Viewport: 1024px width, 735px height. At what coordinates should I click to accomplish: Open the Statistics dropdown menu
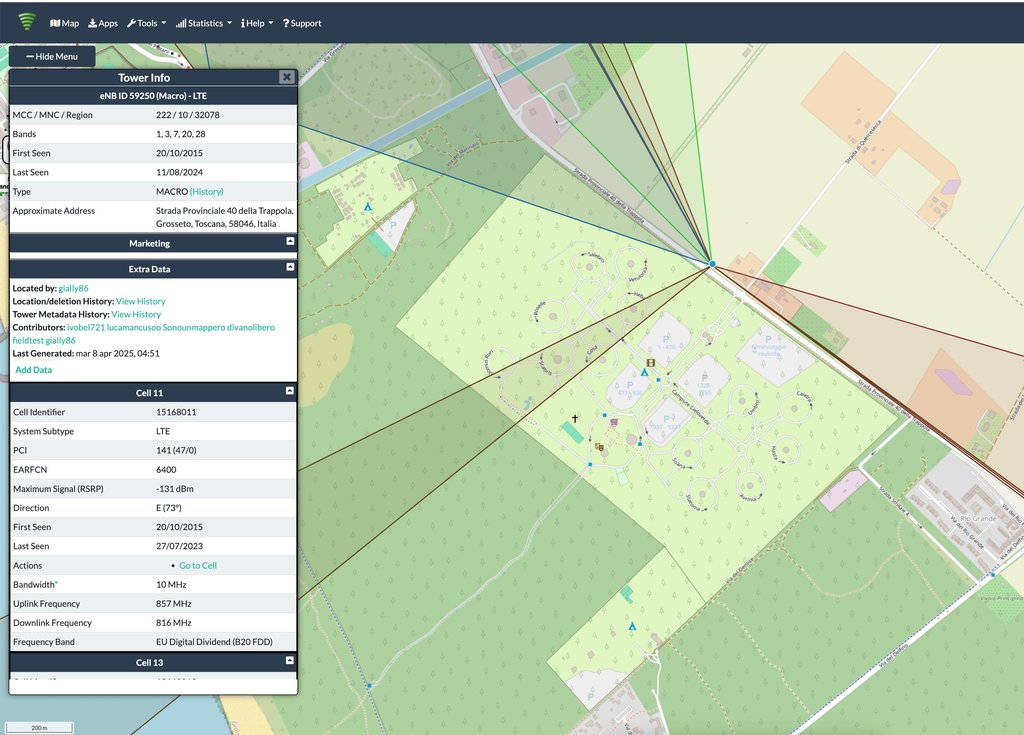point(203,23)
